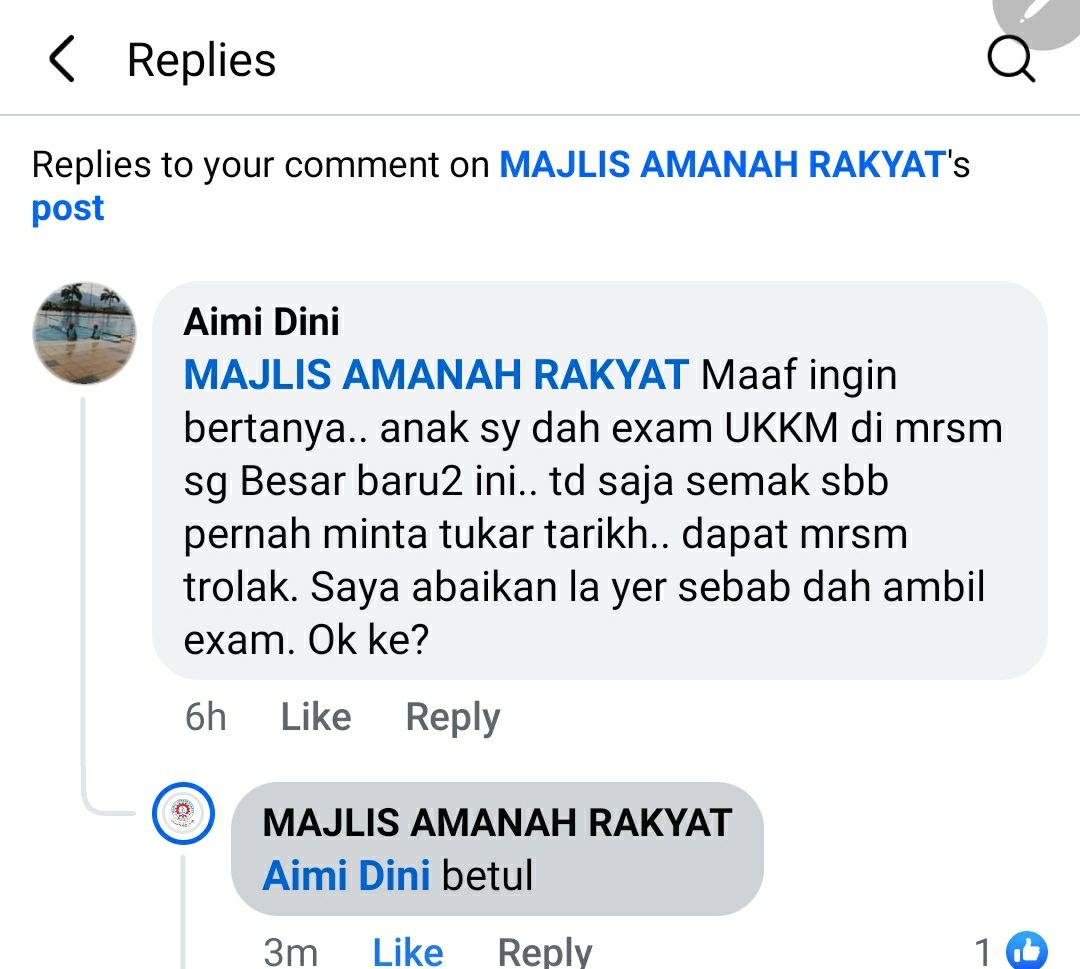Tap the blue thumbs-up reaction icon
Viewport: 1080px width, 969px height.
(x=1027, y=951)
